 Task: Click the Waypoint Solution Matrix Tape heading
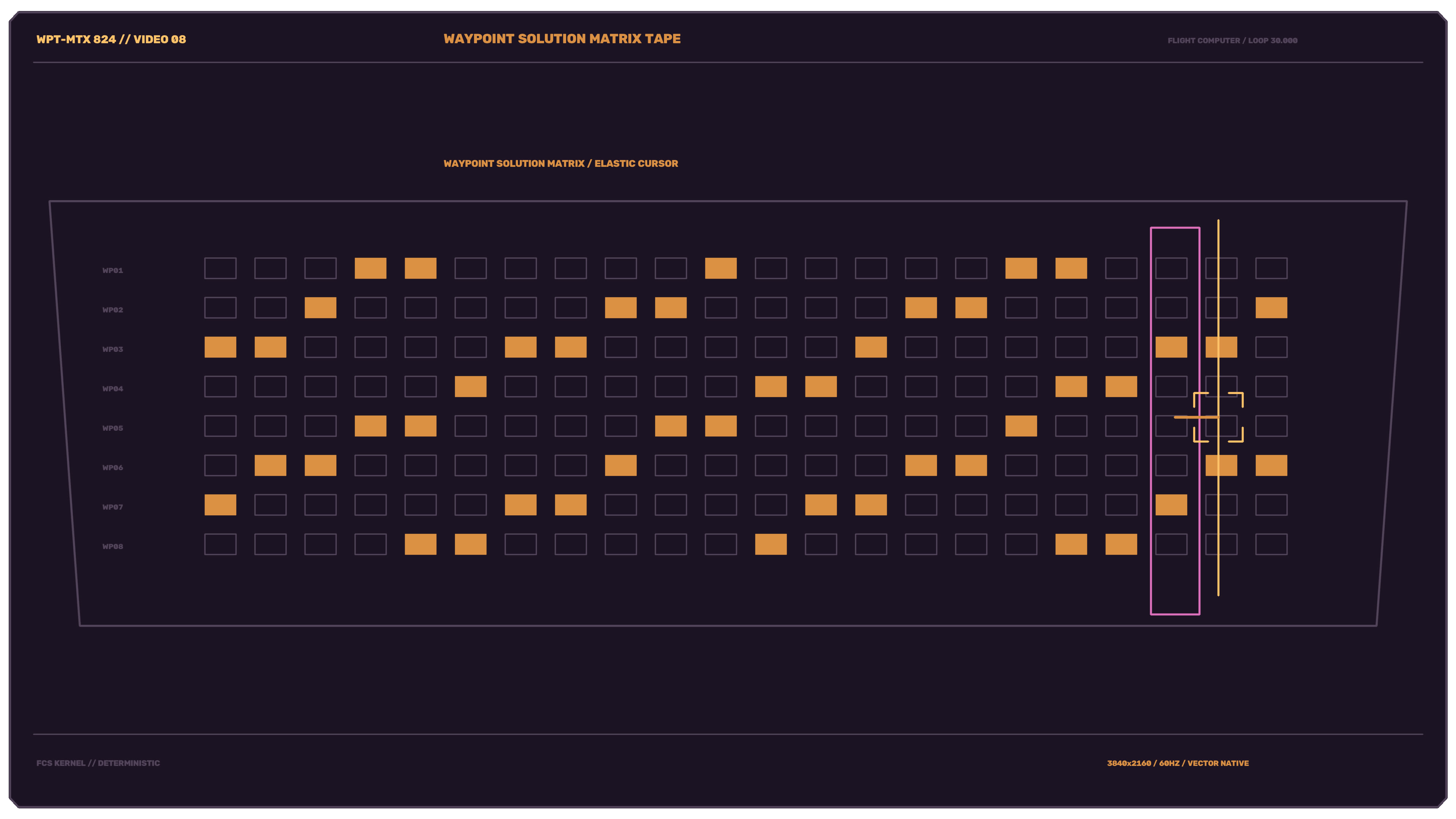point(562,39)
